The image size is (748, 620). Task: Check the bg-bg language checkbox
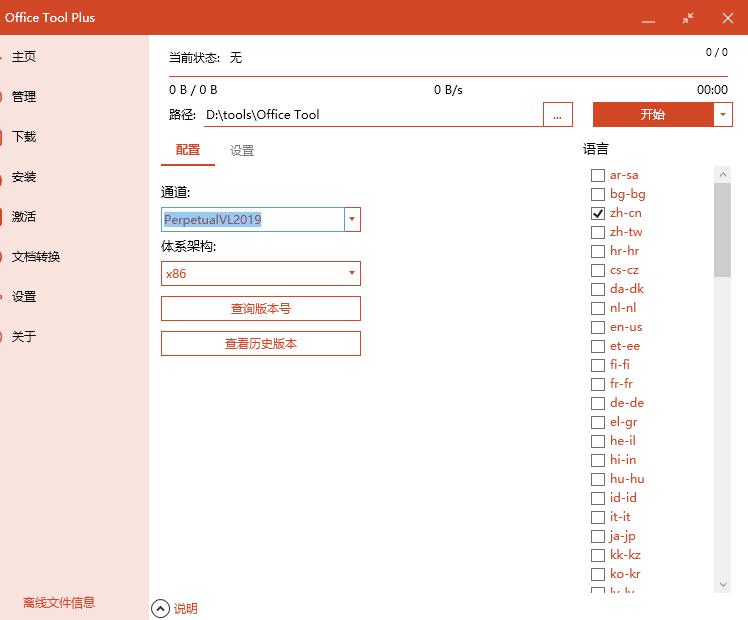(598, 195)
